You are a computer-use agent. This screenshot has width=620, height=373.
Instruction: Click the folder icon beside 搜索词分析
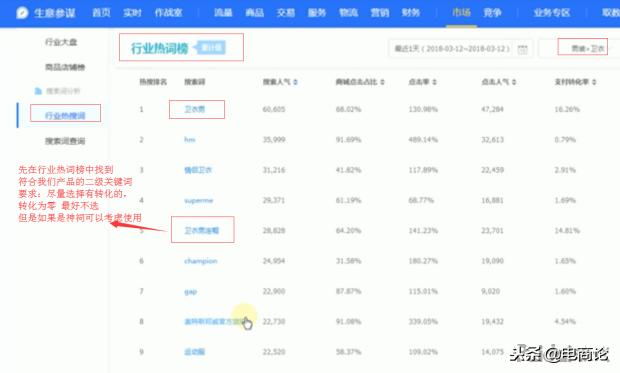(x=38, y=91)
